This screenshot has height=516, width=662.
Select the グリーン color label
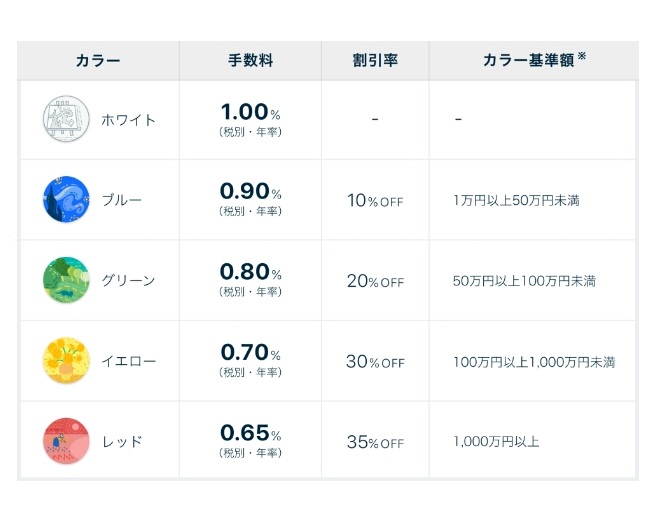coord(128,280)
